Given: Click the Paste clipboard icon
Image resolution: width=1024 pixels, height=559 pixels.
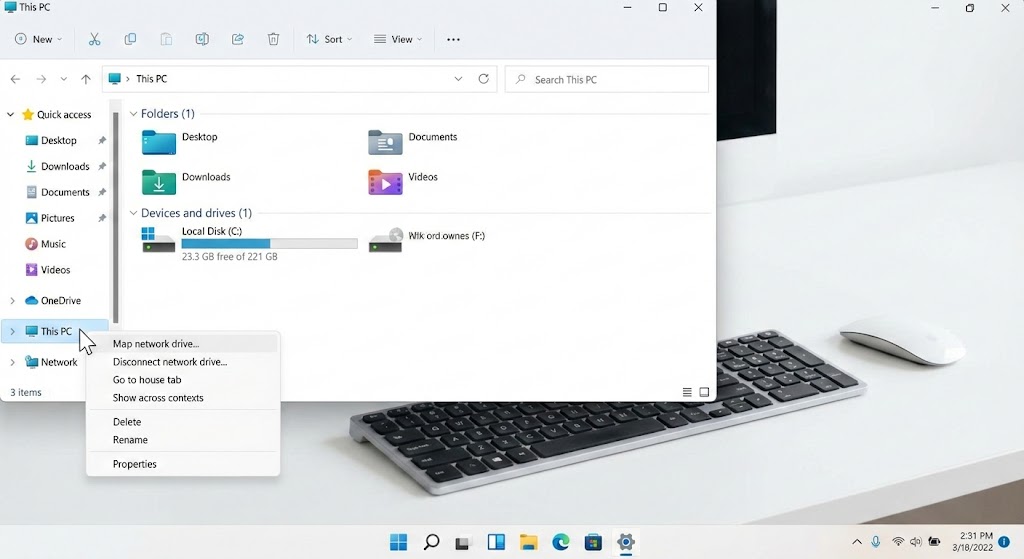Looking at the screenshot, I should click(167, 39).
